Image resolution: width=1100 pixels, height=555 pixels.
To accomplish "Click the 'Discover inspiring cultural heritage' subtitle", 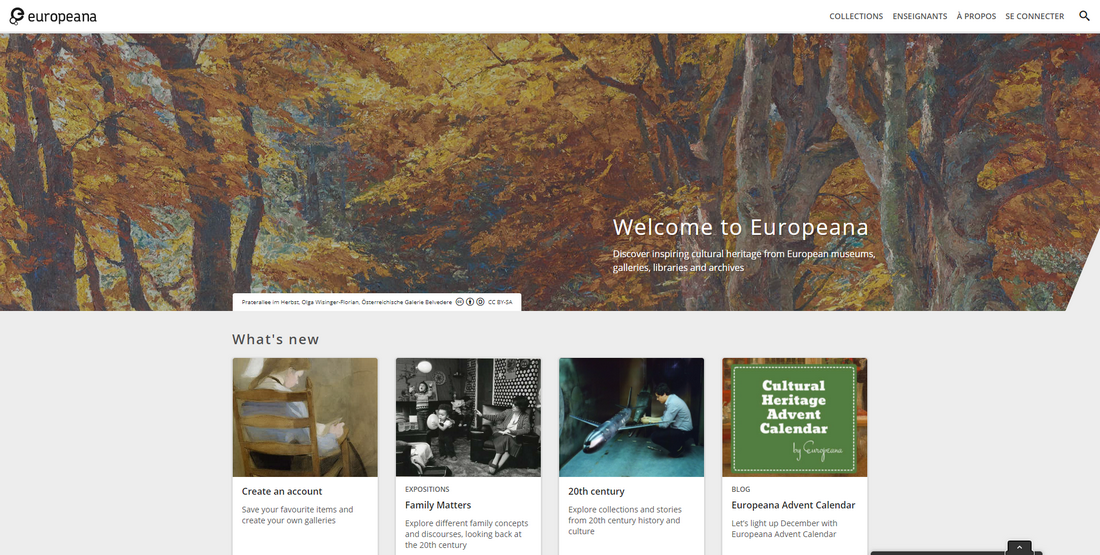I will tap(744, 260).
